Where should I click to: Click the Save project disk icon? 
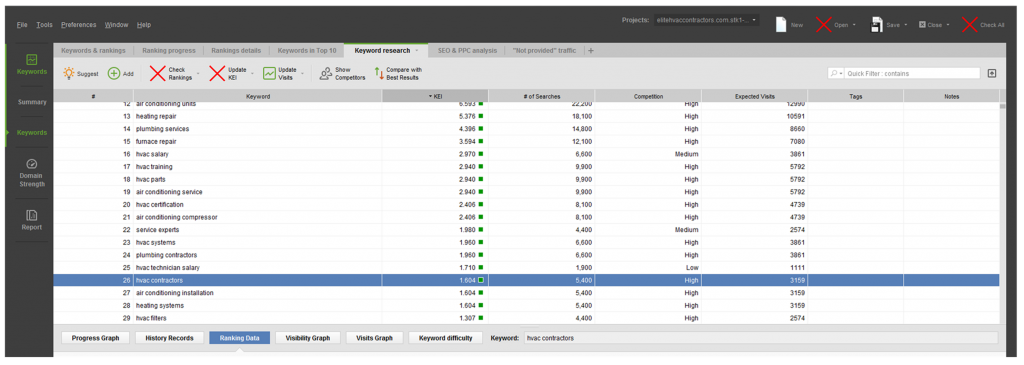(x=876, y=24)
